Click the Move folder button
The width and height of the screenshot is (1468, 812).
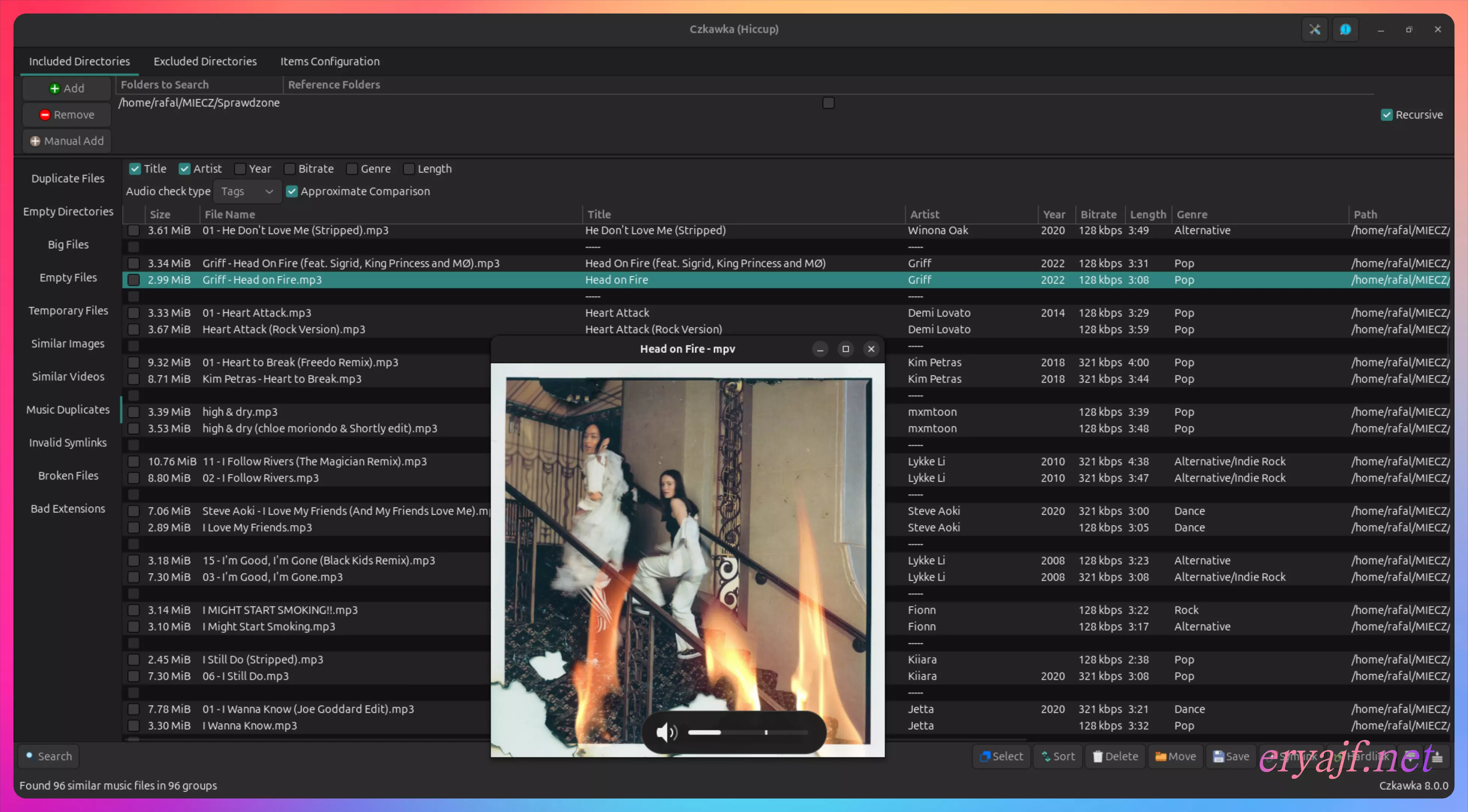click(x=1175, y=756)
